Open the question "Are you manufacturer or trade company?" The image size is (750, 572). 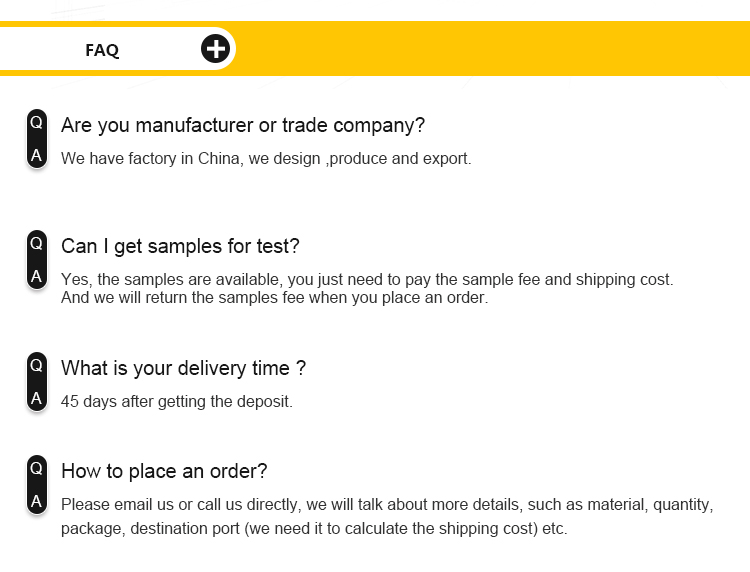click(243, 126)
